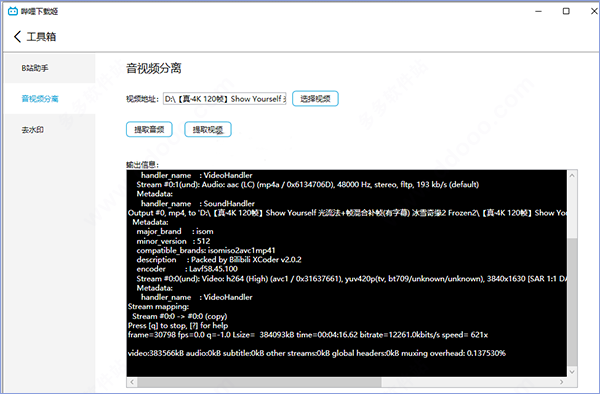This screenshot has width=600, height=394.
Task: Click the 提取视频 button
Action: 208,129
